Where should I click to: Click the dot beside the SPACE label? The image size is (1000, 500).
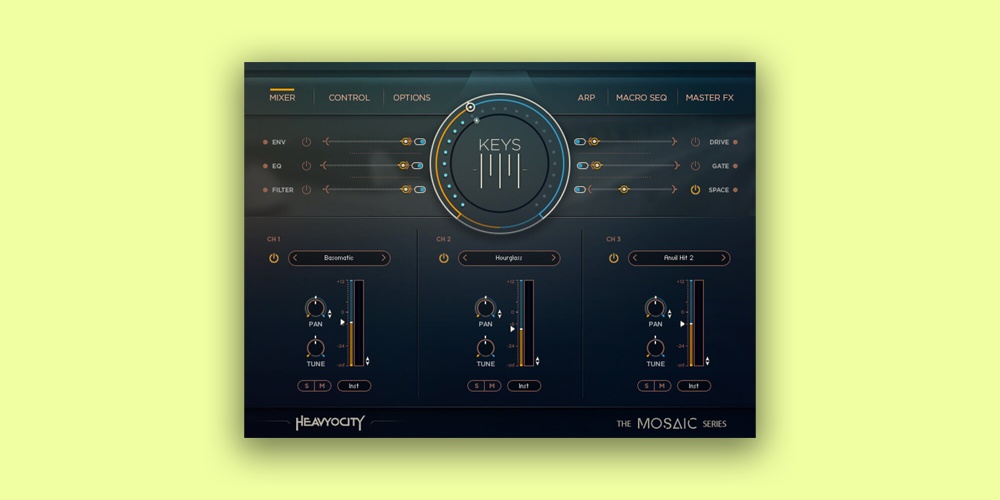click(x=735, y=189)
